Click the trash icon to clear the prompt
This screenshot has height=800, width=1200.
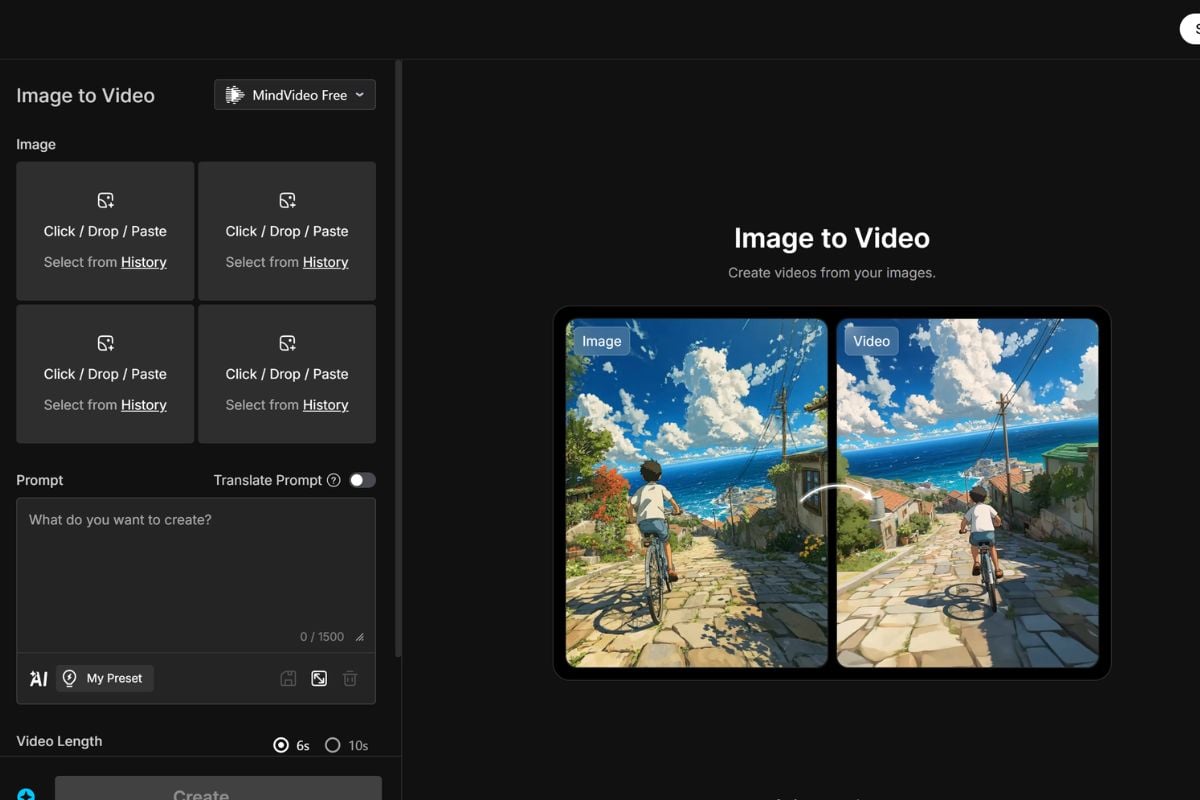click(350, 678)
